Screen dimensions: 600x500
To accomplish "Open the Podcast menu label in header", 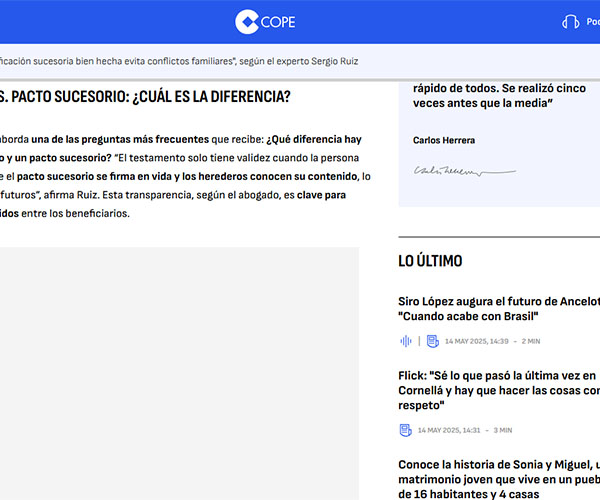I will 593,22.
